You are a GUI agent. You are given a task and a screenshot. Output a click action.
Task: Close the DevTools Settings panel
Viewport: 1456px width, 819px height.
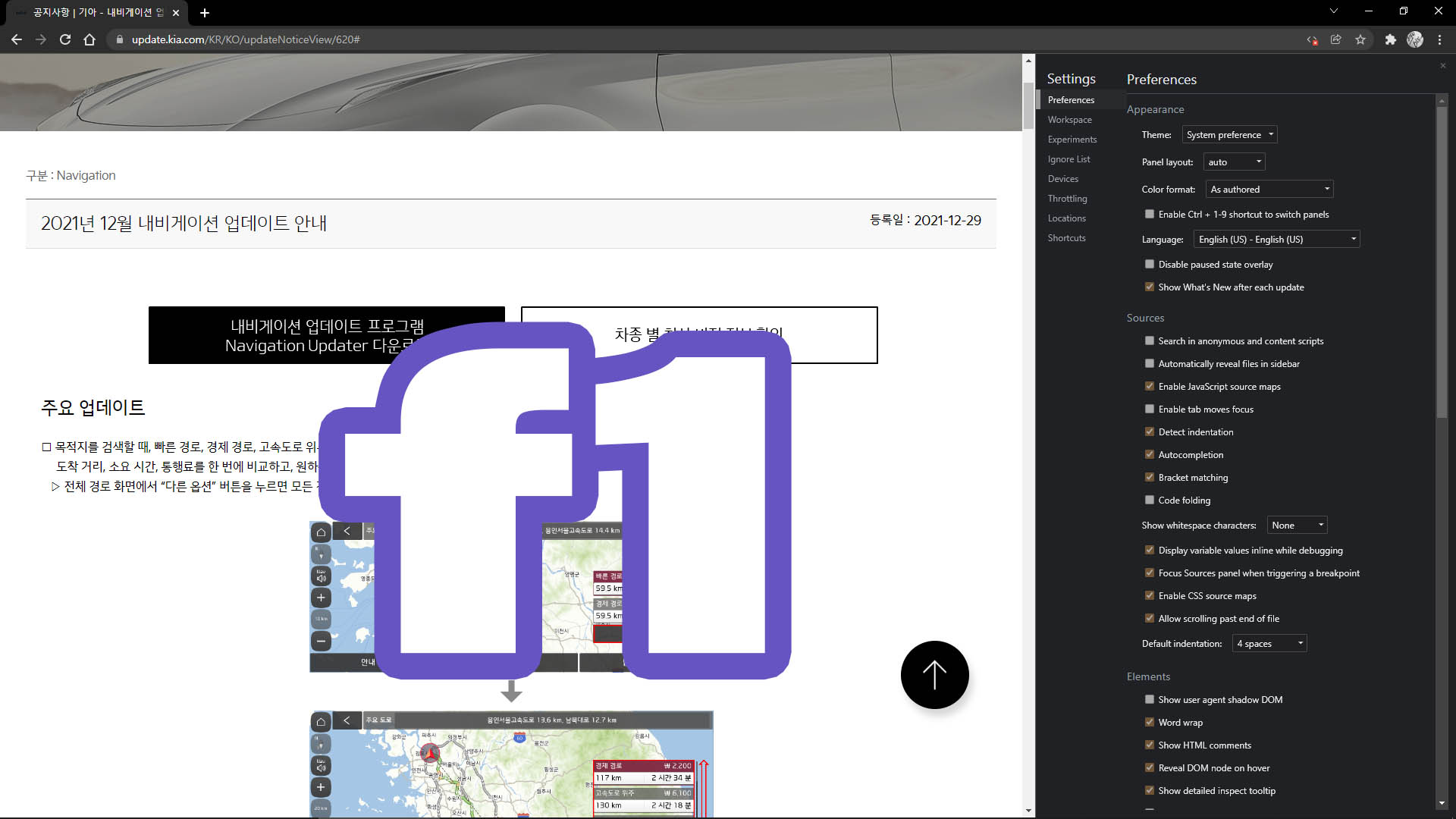click(x=1442, y=66)
